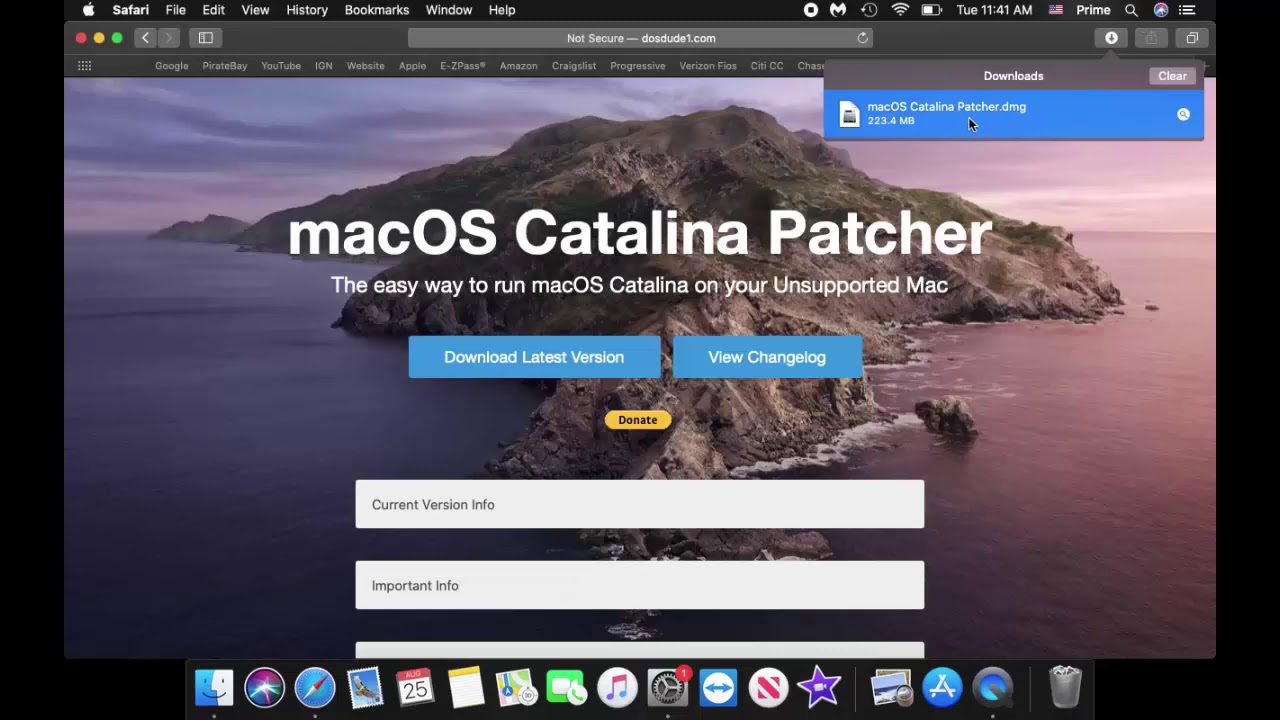Open the PirateBay bookmark
This screenshot has width=1280, height=720.
pyautogui.click(x=225, y=66)
